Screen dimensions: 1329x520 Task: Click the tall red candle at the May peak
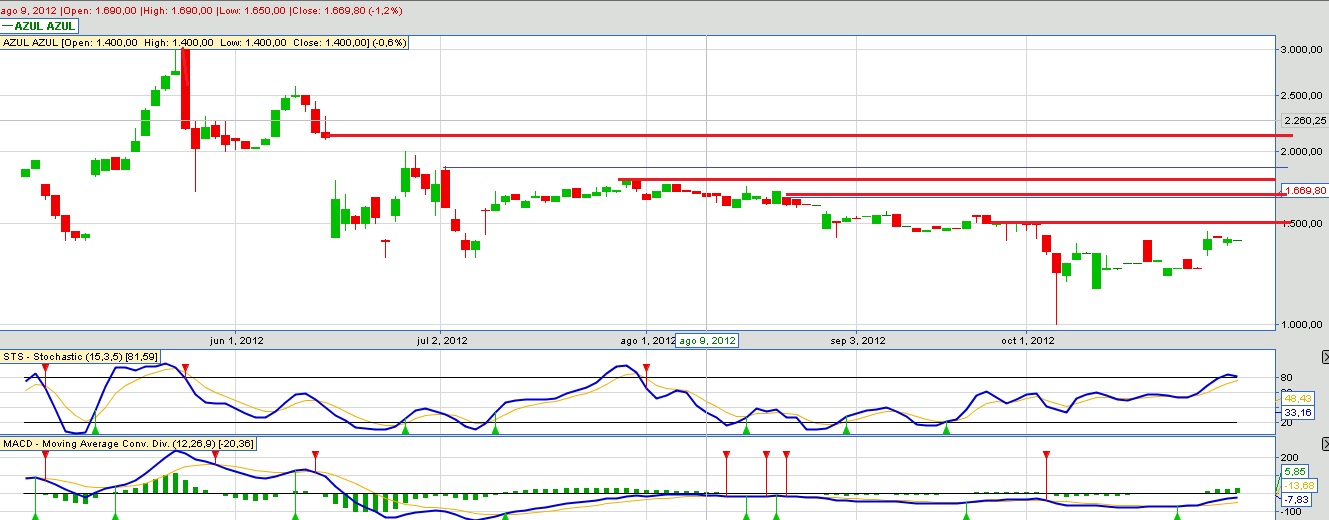click(x=185, y=90)
